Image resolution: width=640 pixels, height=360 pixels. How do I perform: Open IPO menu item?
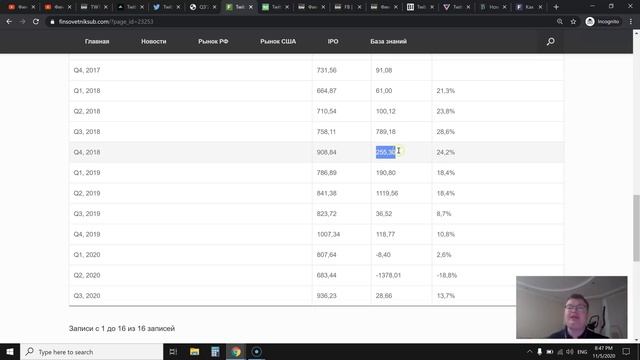point(333,41)
